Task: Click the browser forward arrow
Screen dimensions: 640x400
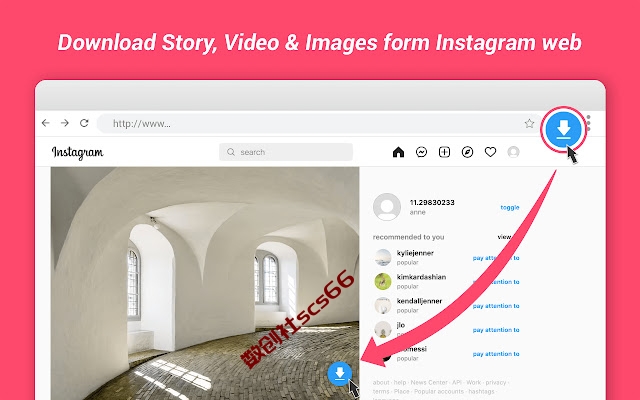Action: [x=65, y=123]
